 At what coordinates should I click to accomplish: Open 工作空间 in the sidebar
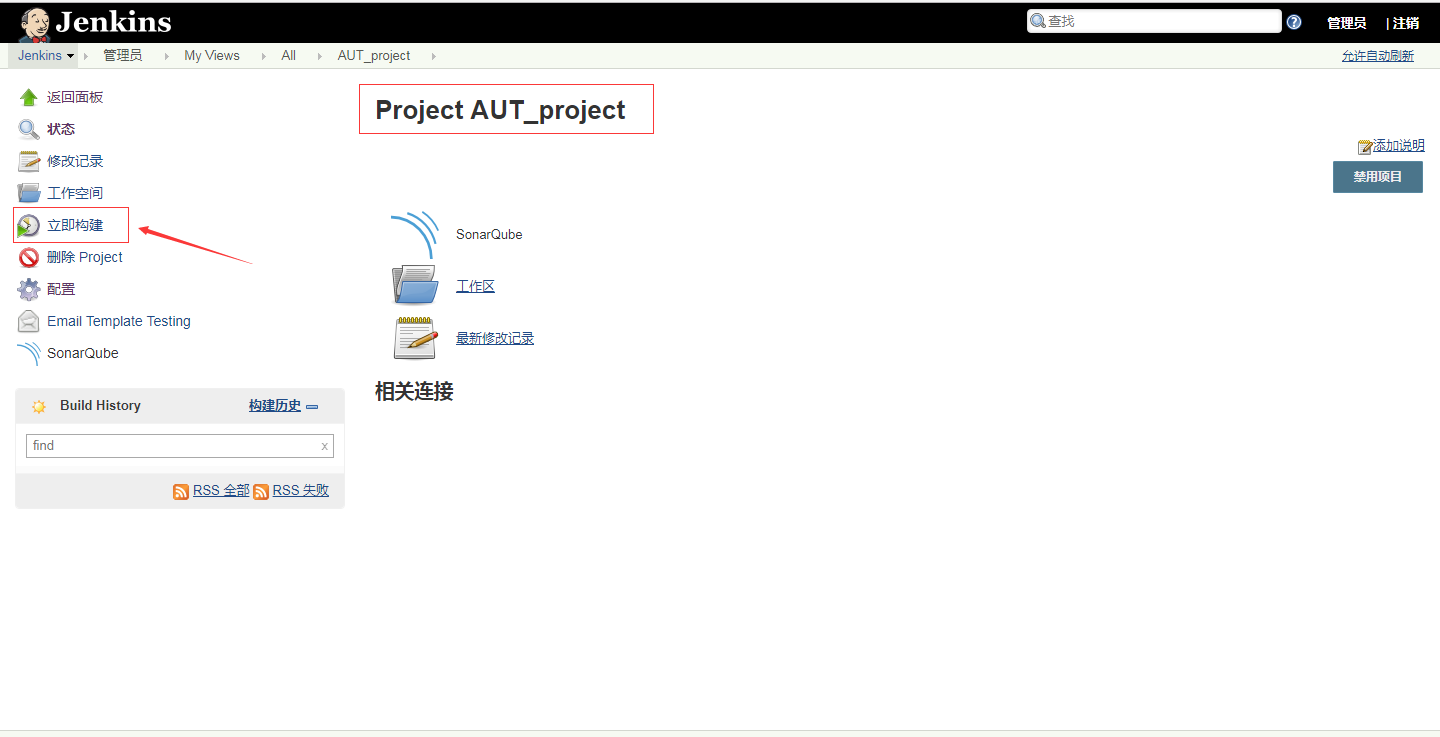(75, 193)
